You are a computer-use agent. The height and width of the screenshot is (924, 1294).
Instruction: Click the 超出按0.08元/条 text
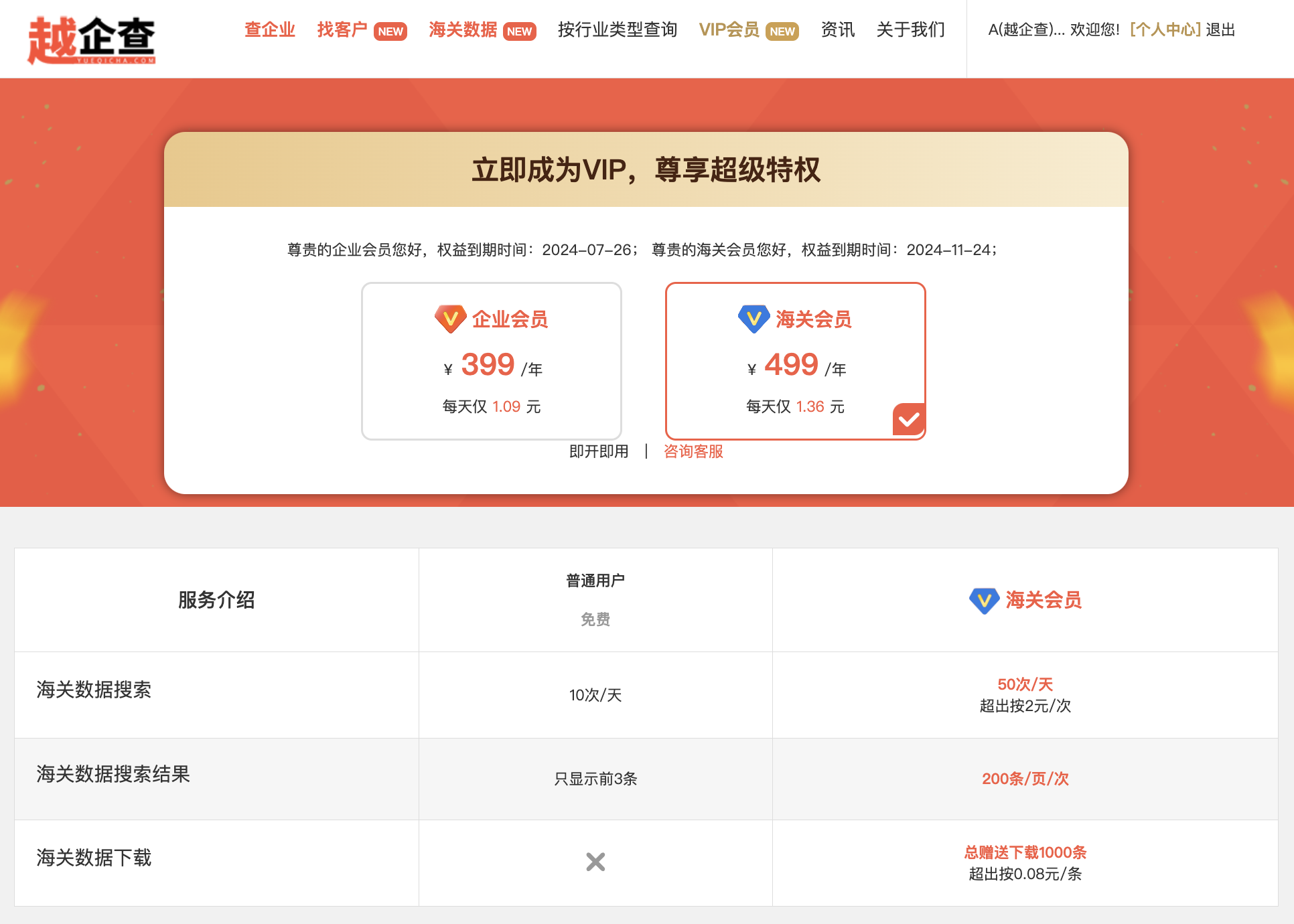pos(1025,874)
